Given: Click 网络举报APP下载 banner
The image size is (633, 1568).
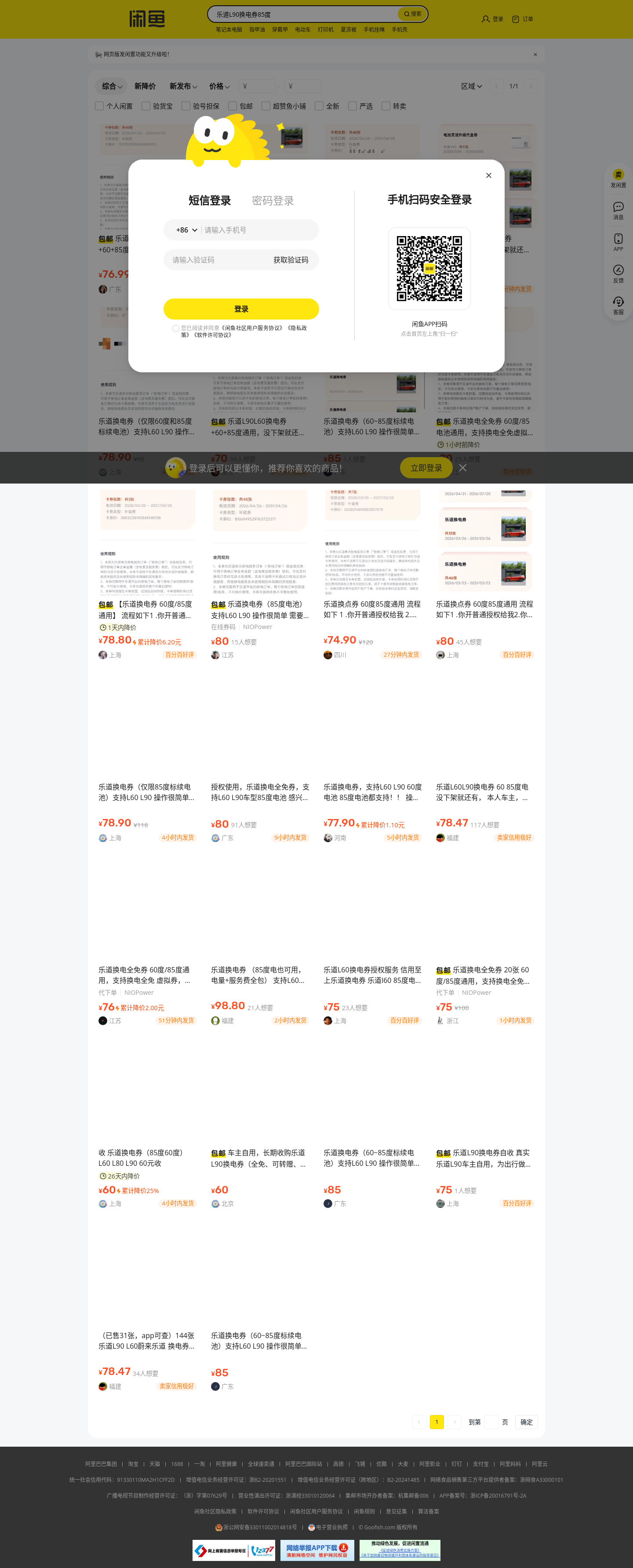Looking at the screenshot, I should [317, 1550].
